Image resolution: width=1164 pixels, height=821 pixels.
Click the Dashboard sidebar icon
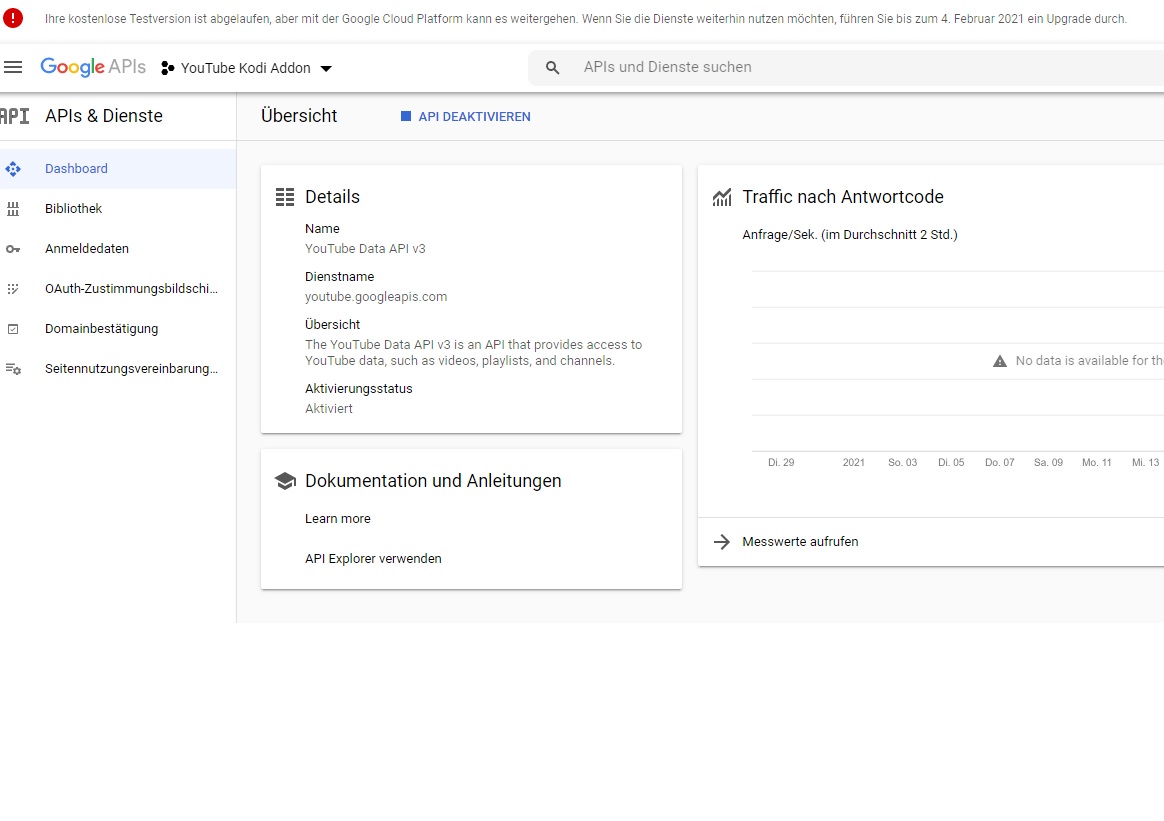(13, 169)
